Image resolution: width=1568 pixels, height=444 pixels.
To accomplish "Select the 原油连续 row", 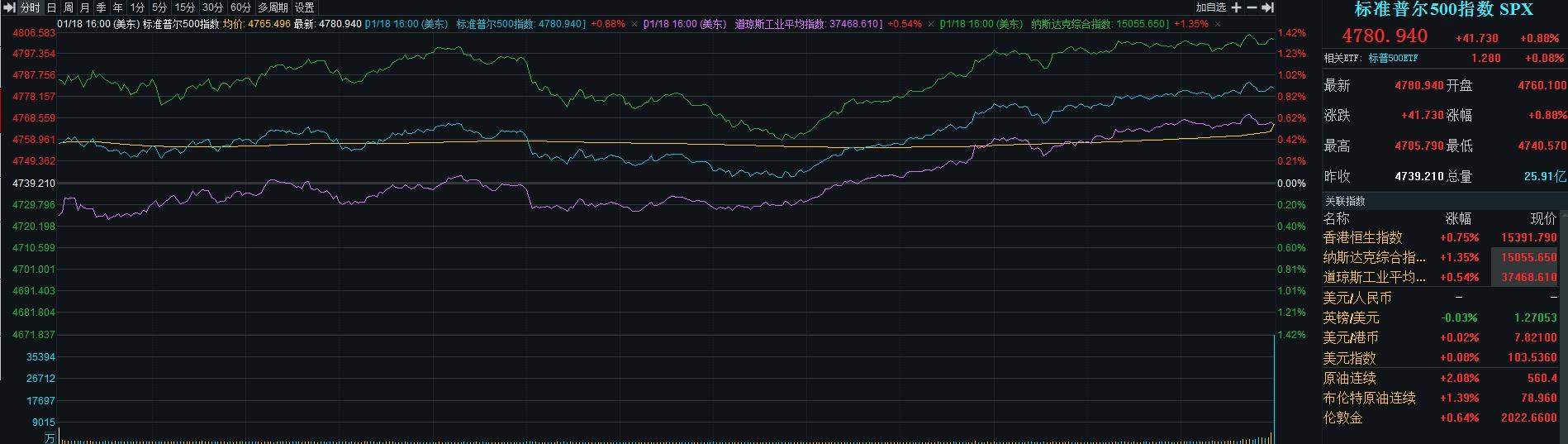I will (1442, 378).
